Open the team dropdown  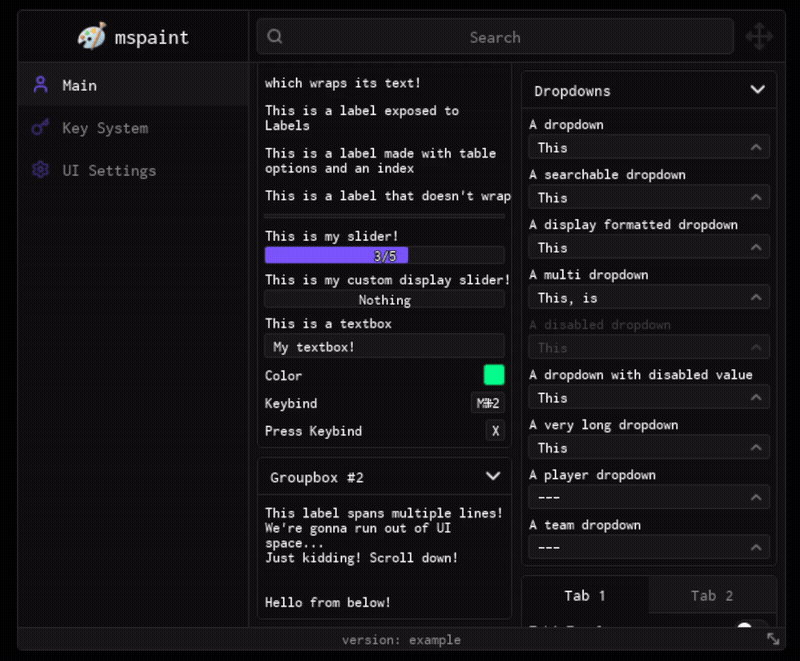pos(649,547)
